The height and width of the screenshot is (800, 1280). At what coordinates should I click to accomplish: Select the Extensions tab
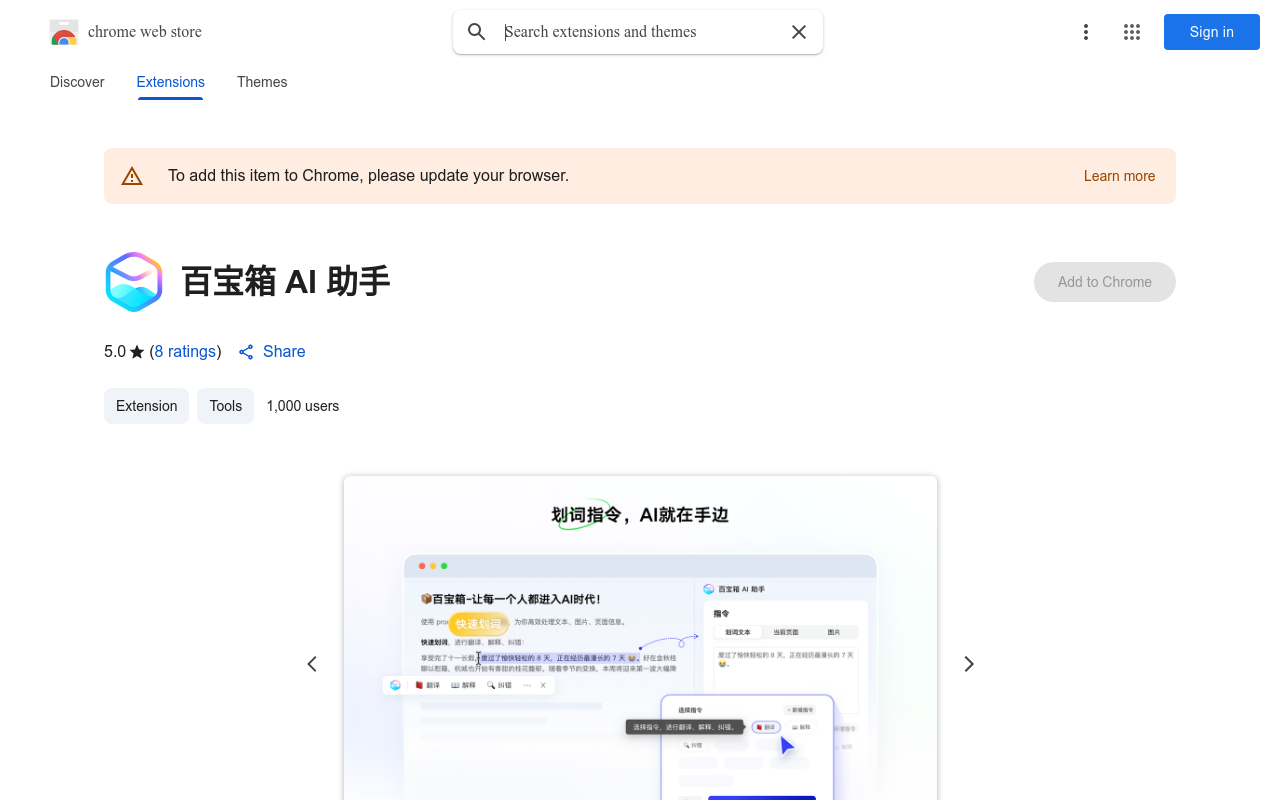(171, 82)
